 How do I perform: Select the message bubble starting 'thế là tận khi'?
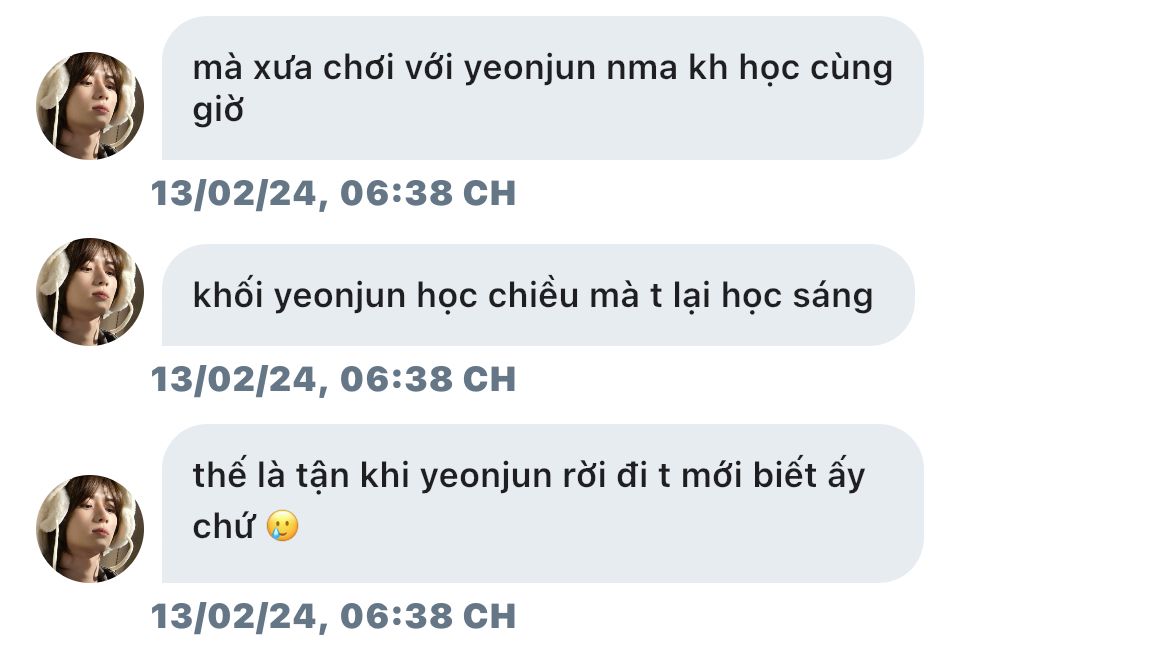coord(542,504)
